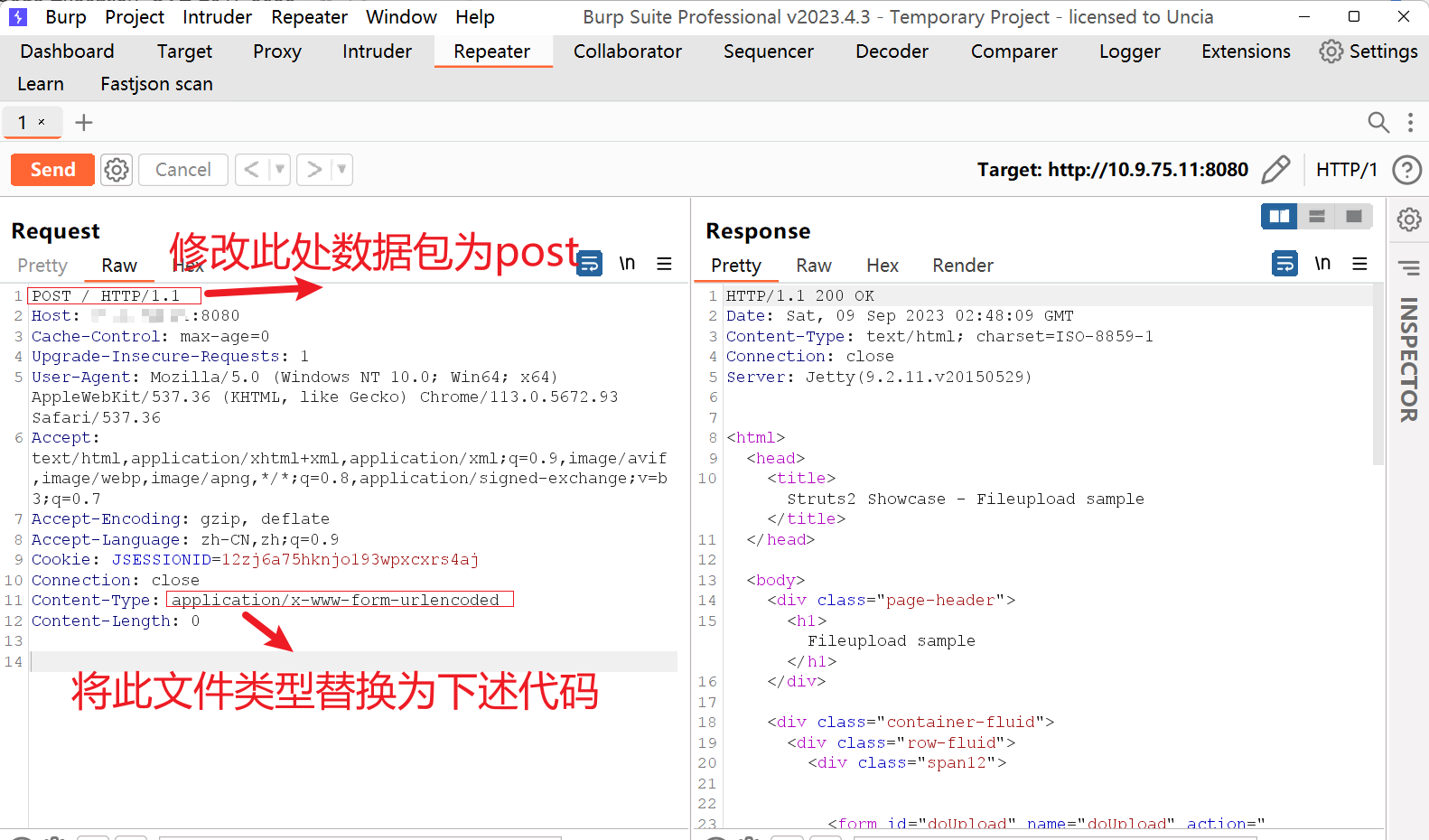This screenshot has width=1429, height=840.
Task: Expand the INSPECTOR side panel
Action: 1408,359
